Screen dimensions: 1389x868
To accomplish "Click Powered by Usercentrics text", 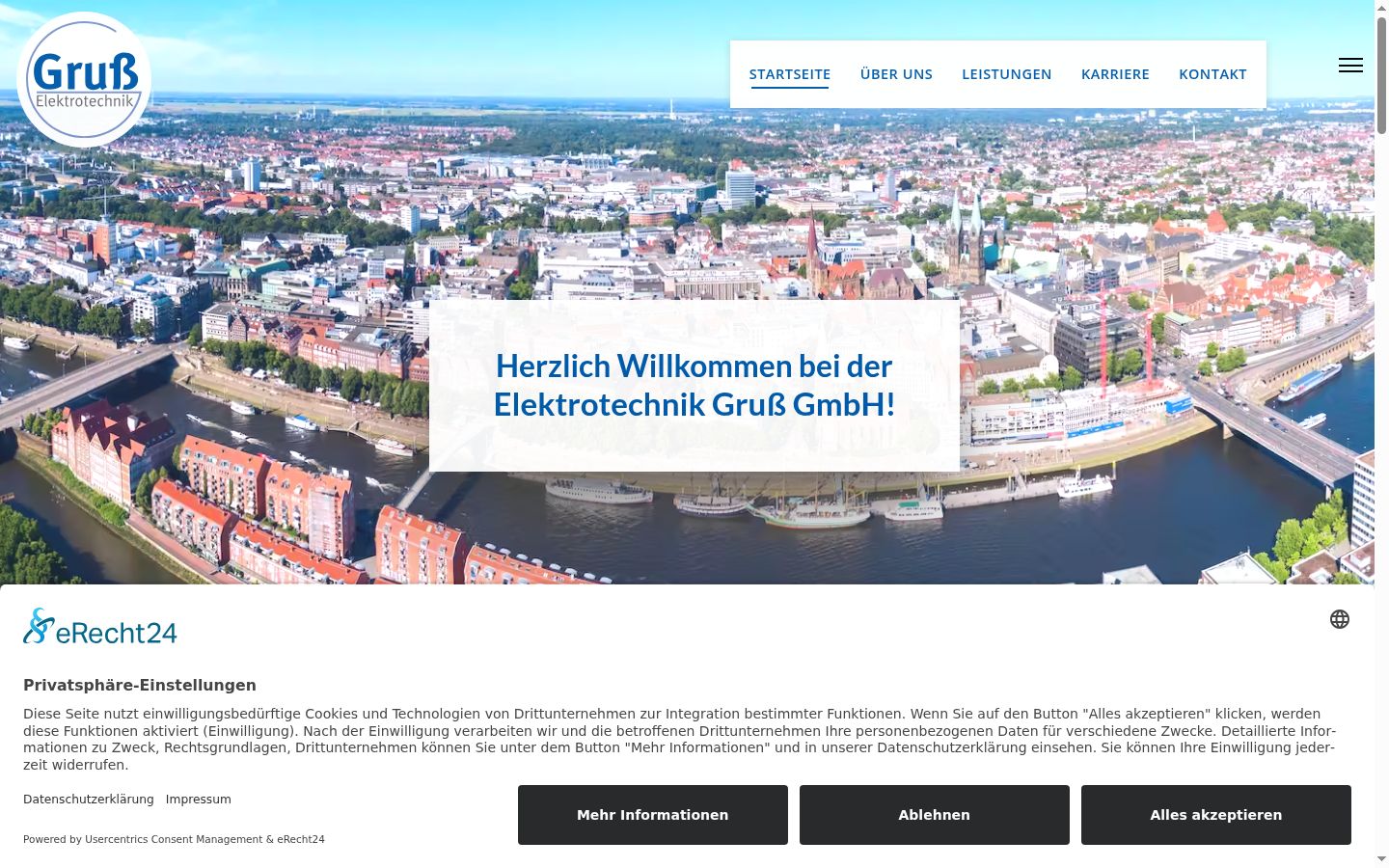I will point(174,839).
